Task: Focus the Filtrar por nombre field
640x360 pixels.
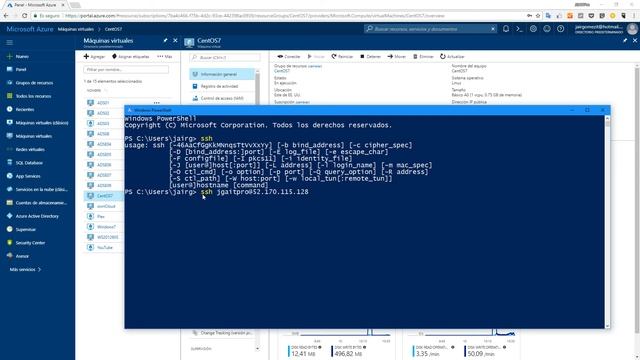Action: point(126,69)
